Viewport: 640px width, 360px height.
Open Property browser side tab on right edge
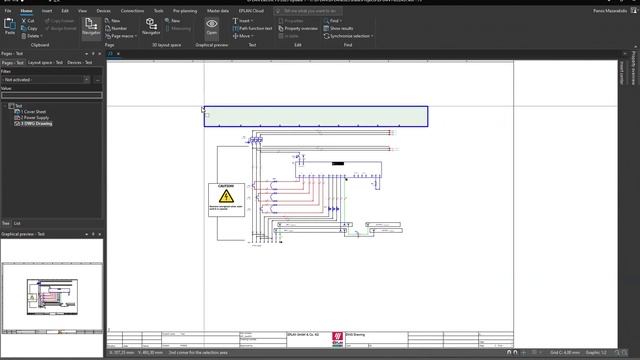(x=633, y=68)
